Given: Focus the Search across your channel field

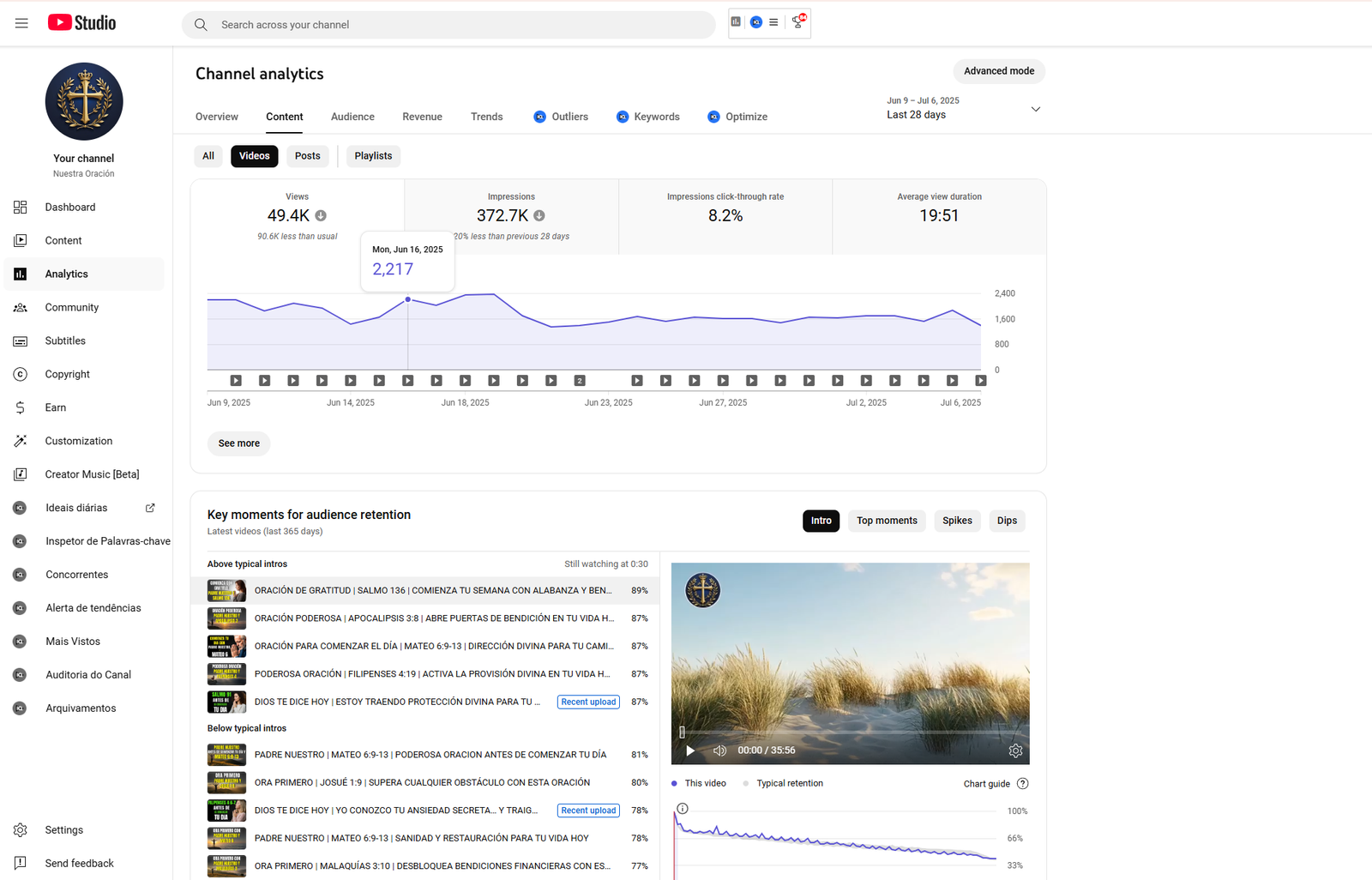Looking at the screenshot, I should point(448,25).
